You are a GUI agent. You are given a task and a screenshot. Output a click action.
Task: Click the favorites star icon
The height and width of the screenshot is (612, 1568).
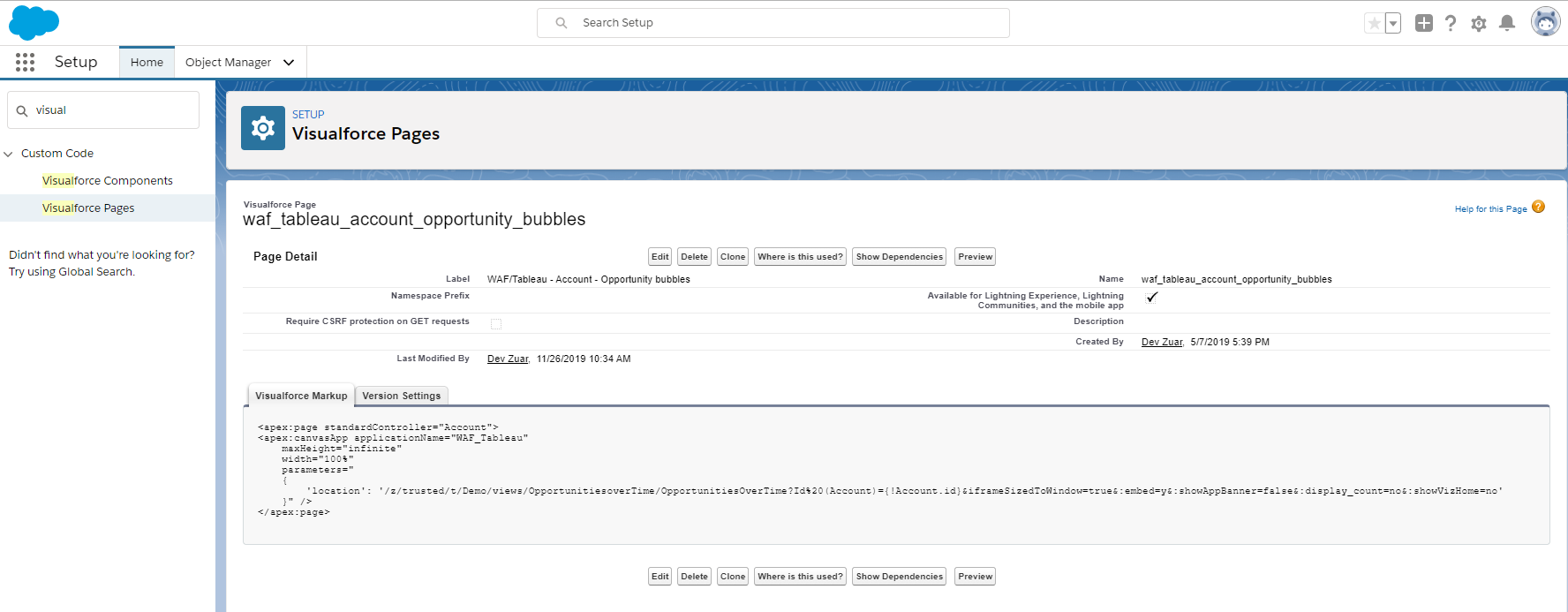coord(1374,23)
